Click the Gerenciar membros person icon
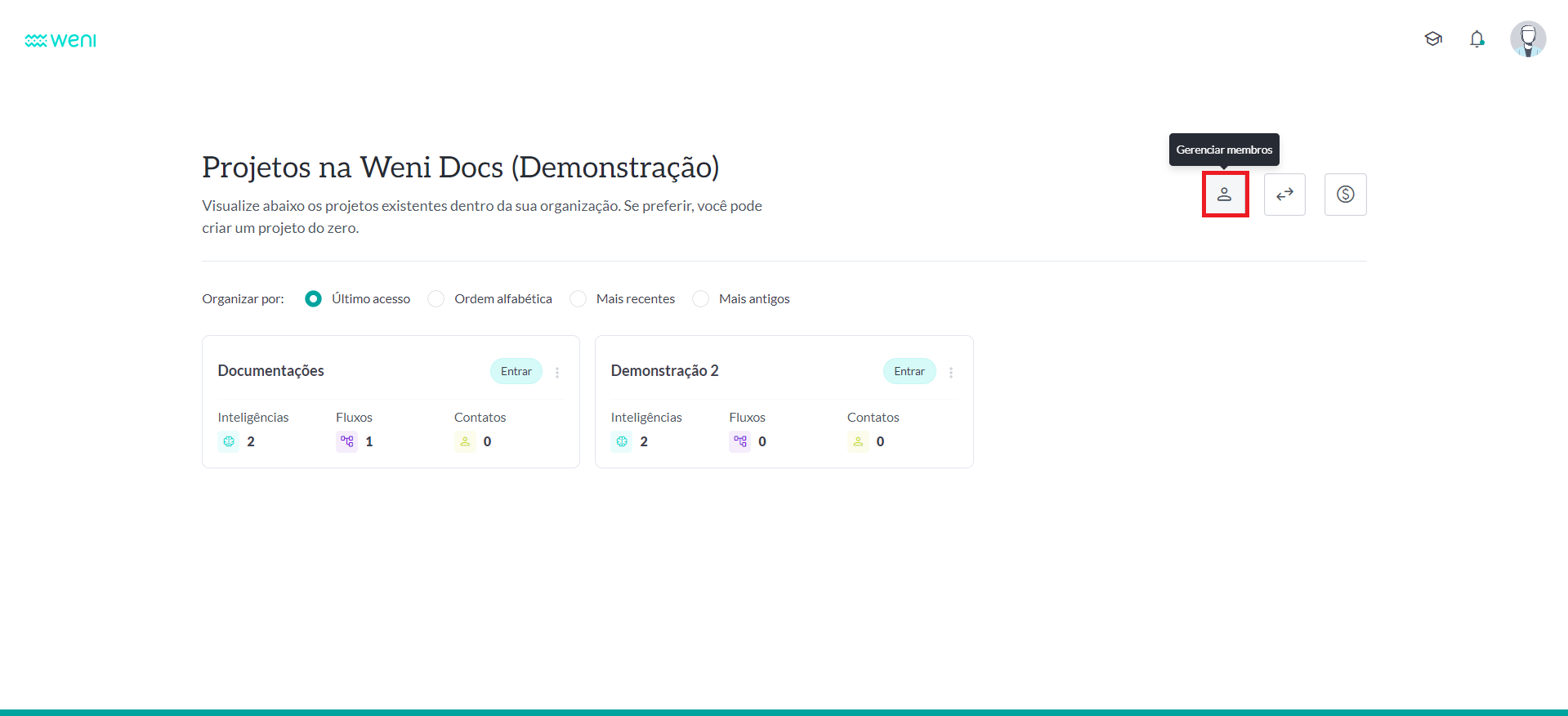 [1224, 195]
